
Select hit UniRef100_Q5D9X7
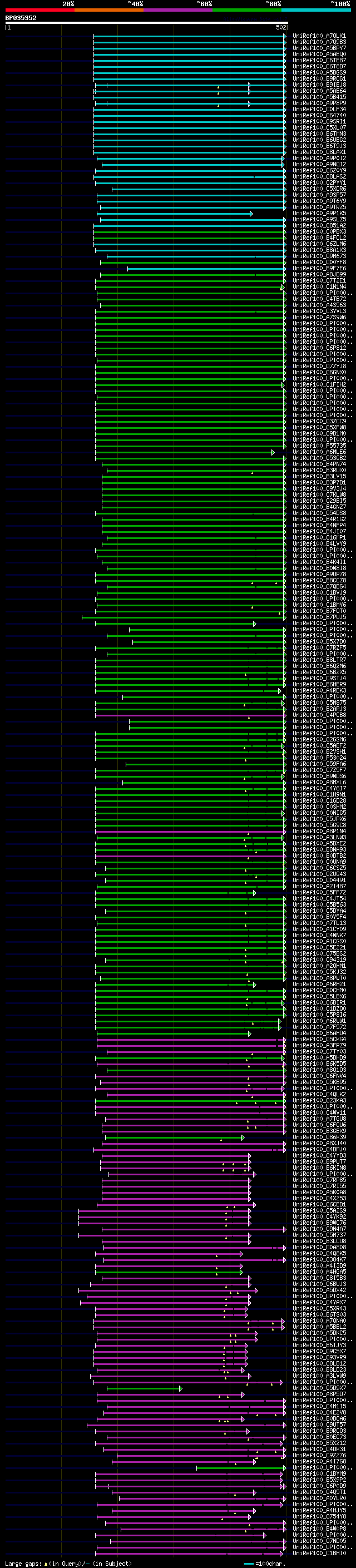click(319, 1388)
